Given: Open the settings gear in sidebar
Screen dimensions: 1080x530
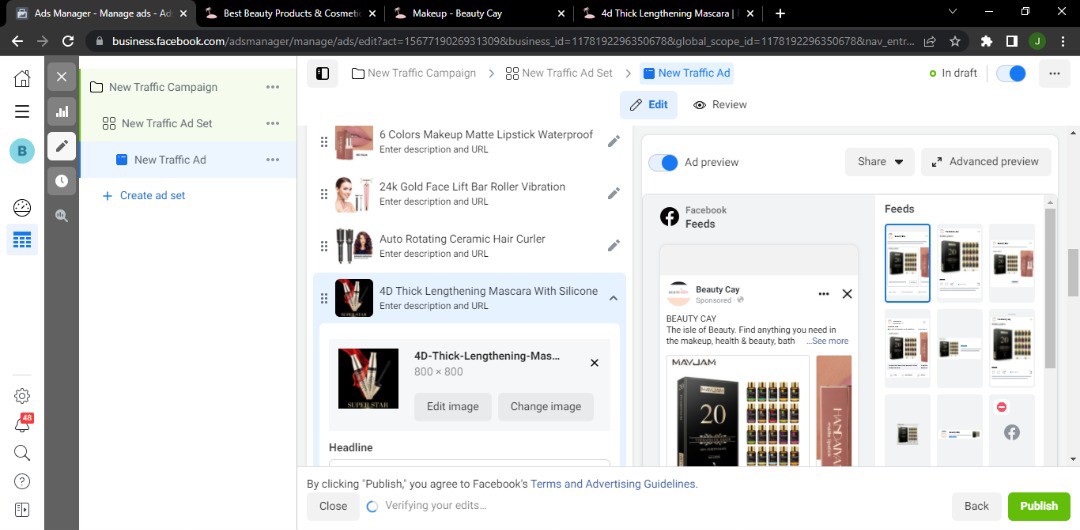Looking at the screenshot, I should point(22,396).
